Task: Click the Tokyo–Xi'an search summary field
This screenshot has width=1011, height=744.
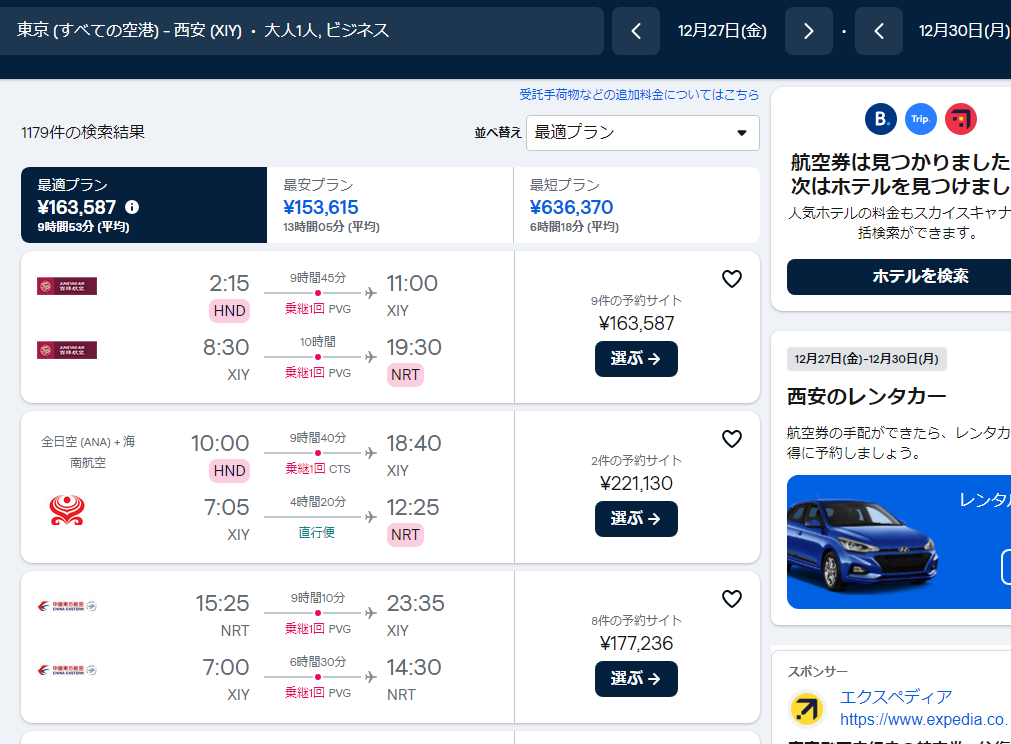Action: [304, 31]
